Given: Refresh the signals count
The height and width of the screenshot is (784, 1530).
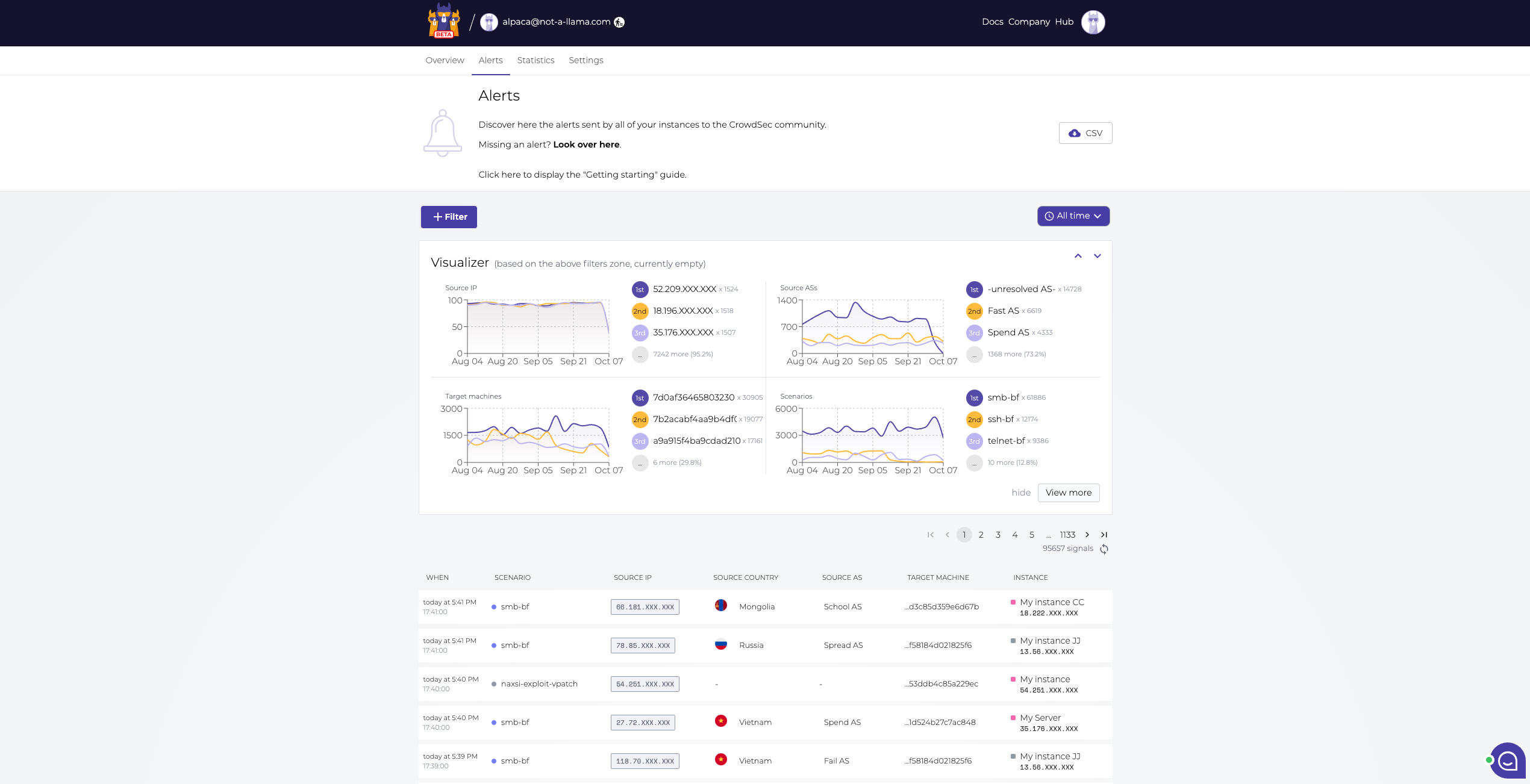Looking at the screenshot, I should pyautogui.click(x=1104, y=549).
